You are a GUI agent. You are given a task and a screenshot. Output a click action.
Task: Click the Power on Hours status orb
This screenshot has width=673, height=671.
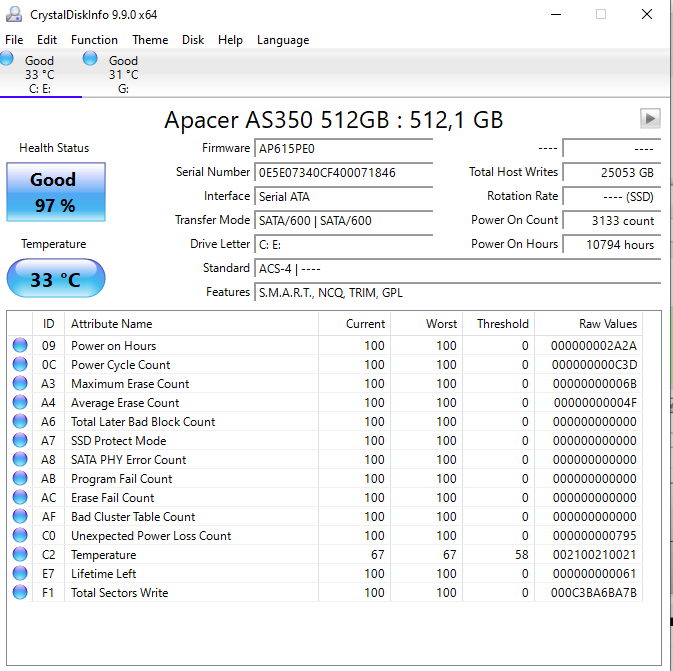point(20,345)
